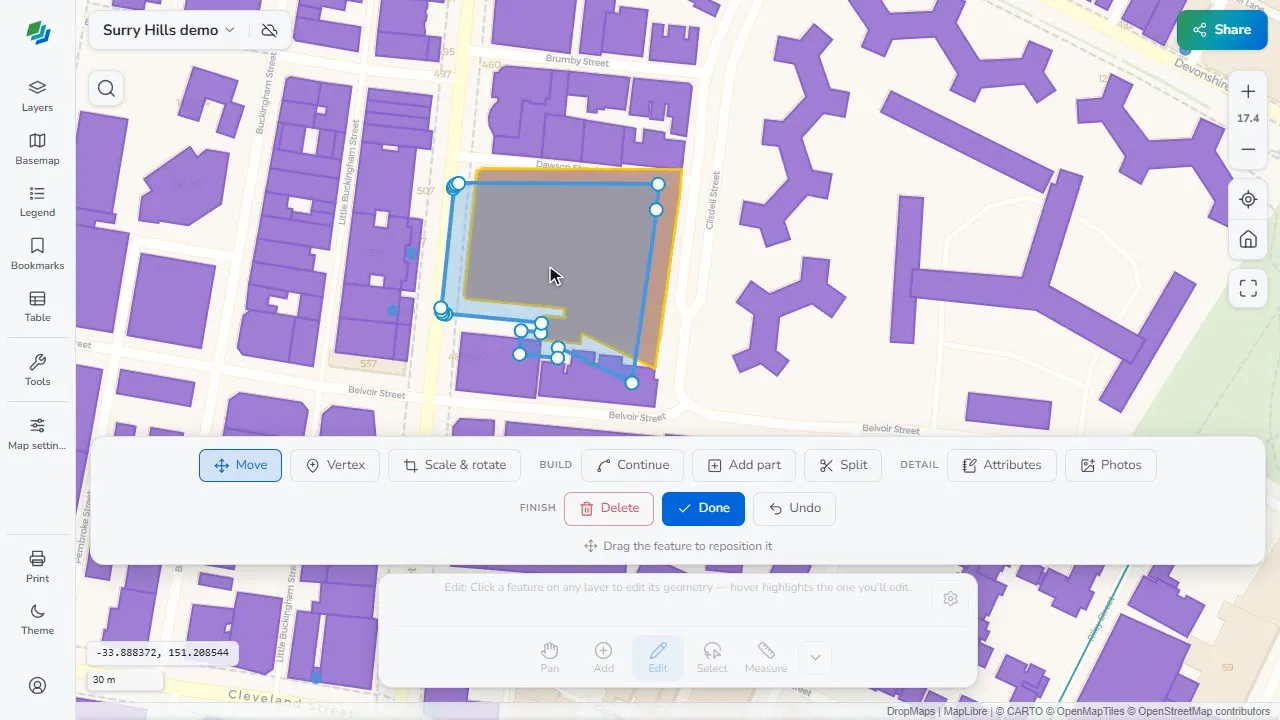Activate the Measure tool

tap(766, 657)
